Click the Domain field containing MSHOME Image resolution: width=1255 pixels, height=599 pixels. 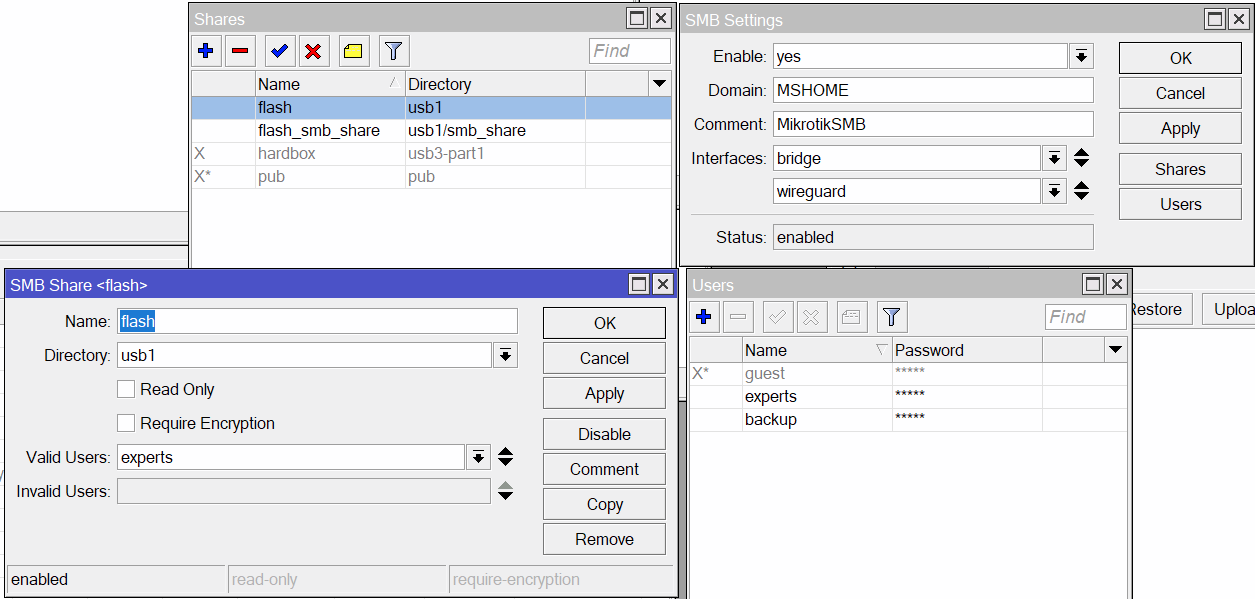point(933,90)
